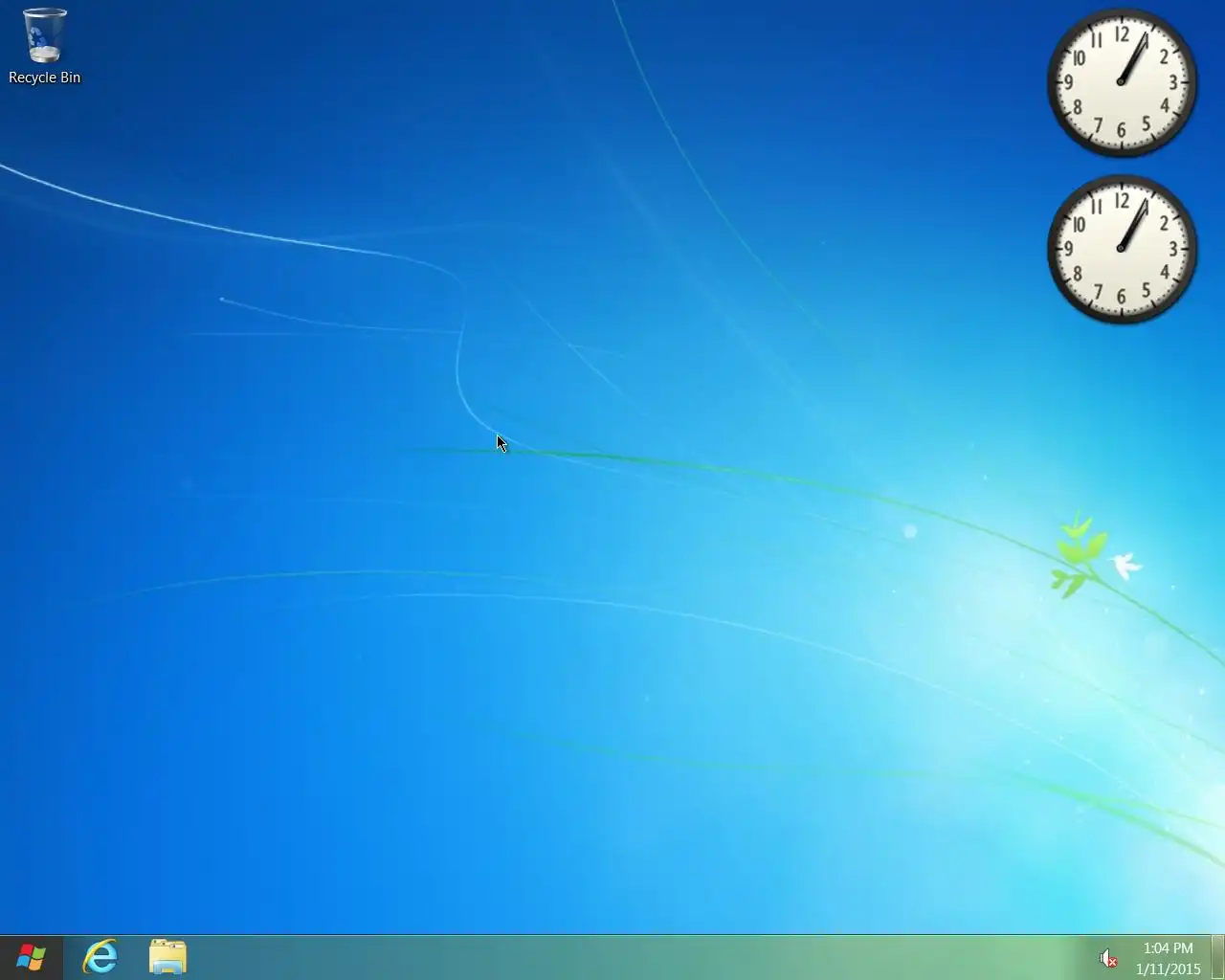Click the muted speaker volume tray icon
This screenshot has height=980, width=1225.
1108,958
